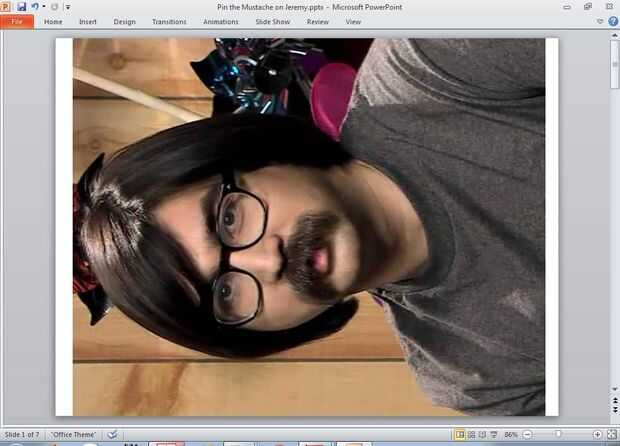Image resolution: width=620 pixels, height=446 pixels.
Task: Open the View ribbon tab
Action: pyautogui.click(x=353, y=22)
